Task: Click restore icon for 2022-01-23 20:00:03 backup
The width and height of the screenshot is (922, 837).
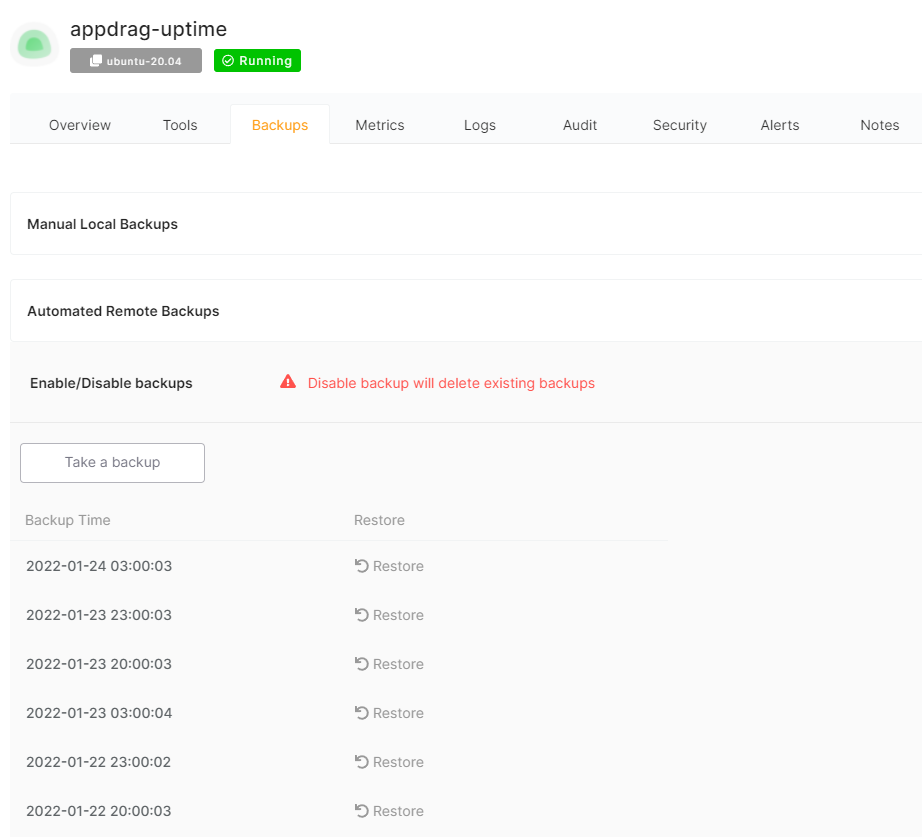Action: 362,664
